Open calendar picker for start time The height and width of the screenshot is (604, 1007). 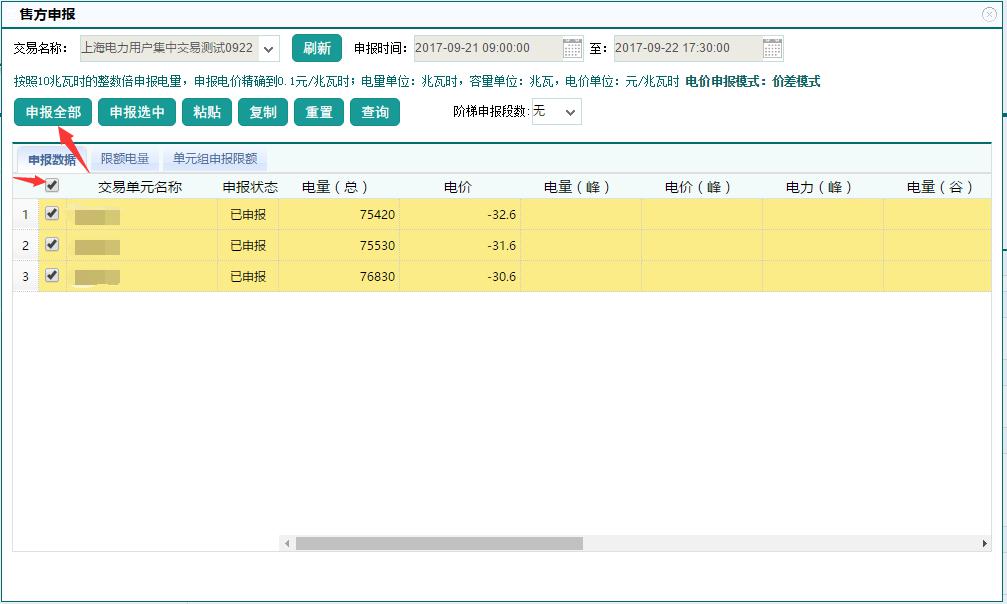[572, 48]
